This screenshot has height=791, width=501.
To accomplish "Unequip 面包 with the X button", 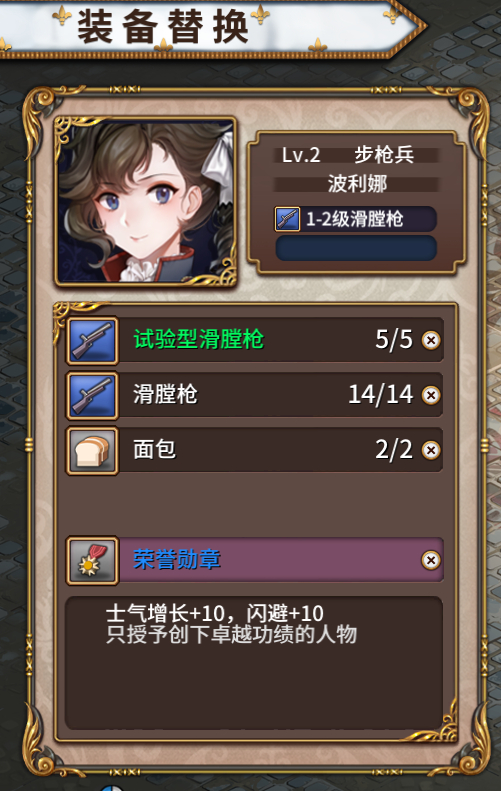I will tap(431, 450).
